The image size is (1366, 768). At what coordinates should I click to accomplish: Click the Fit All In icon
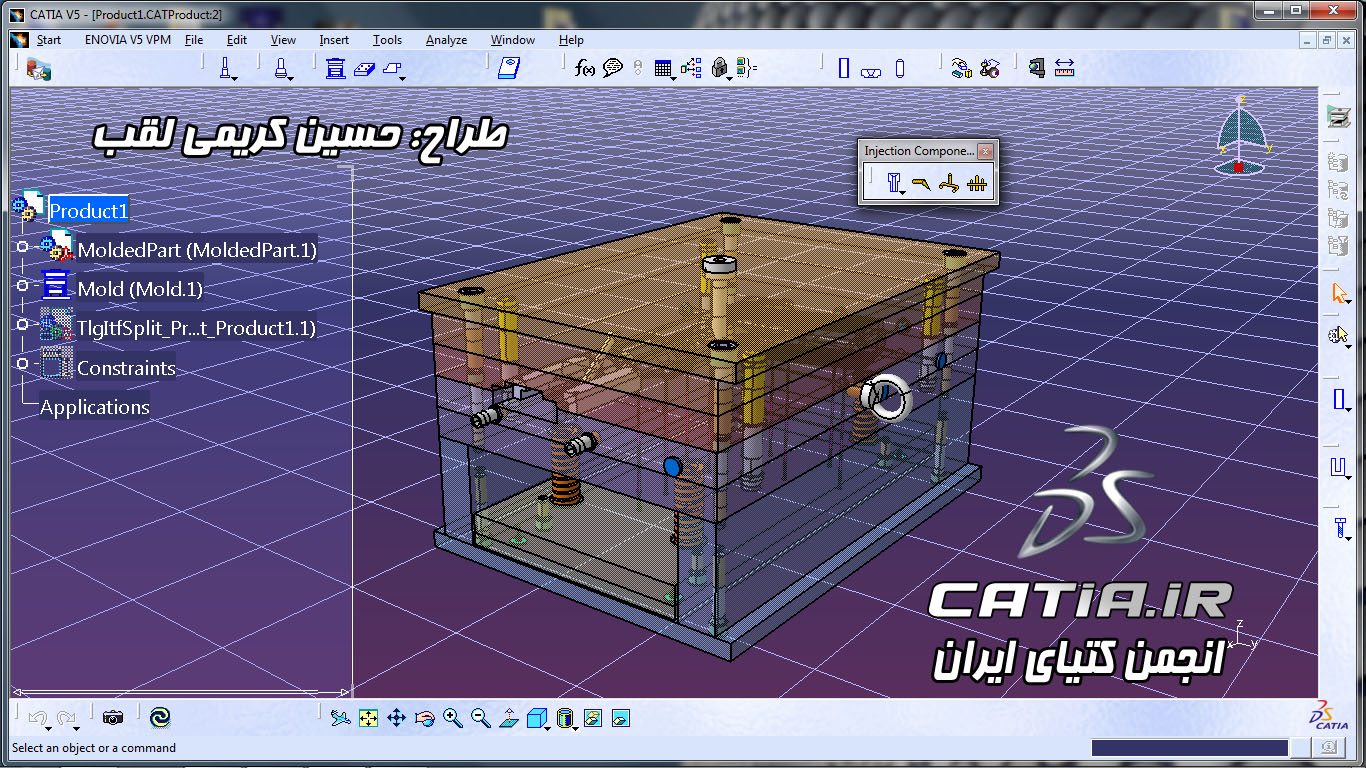tap(369, 718)
